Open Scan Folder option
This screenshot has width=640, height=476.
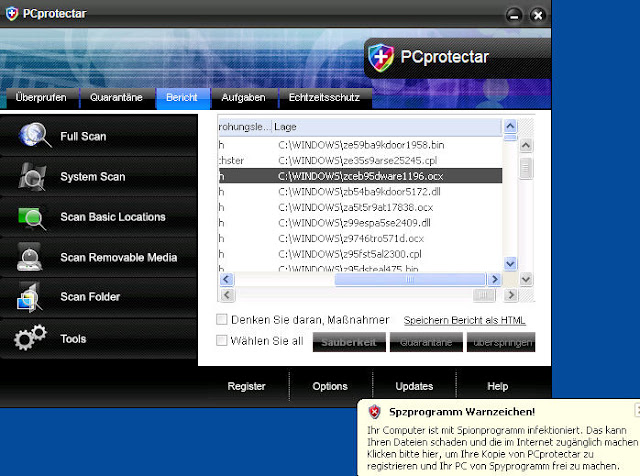point(99,297)
